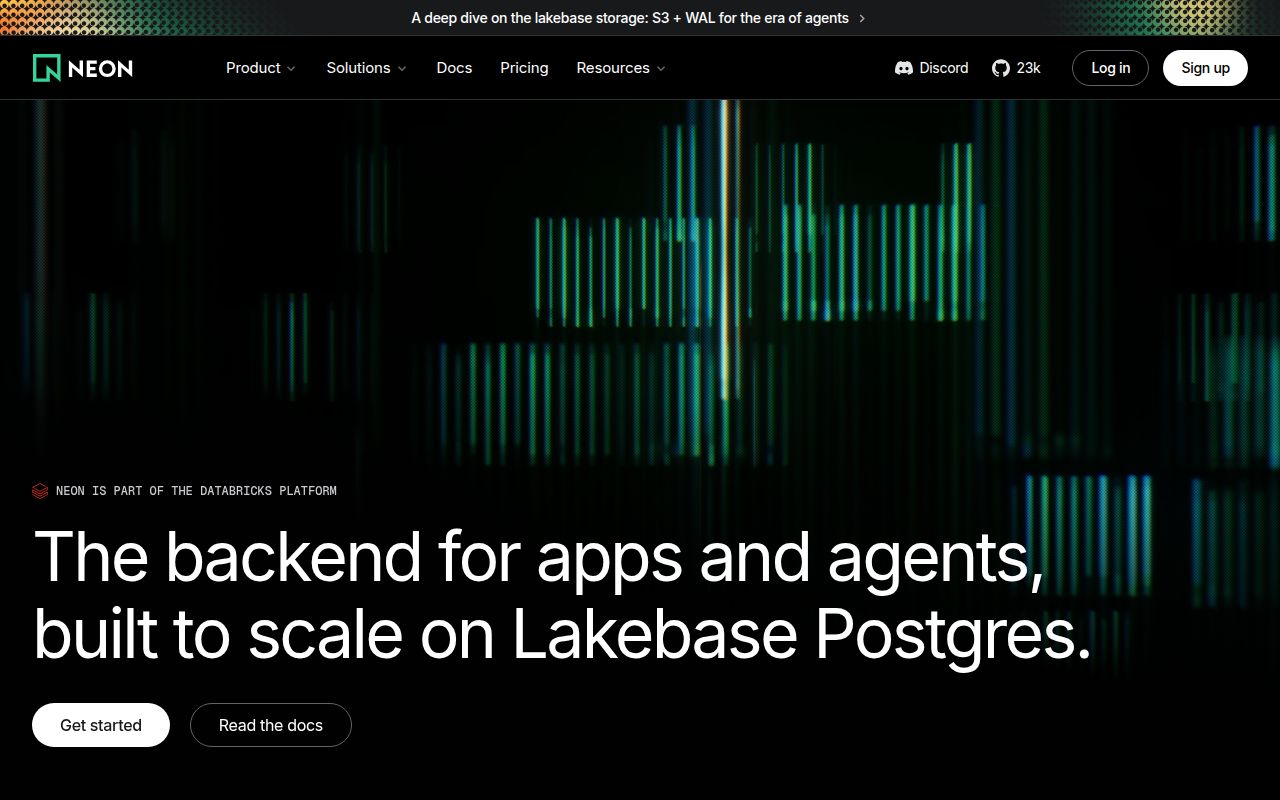Click "NEON IS PART OF THE DATABRICKS PLATFORM" text

(196, 491)
